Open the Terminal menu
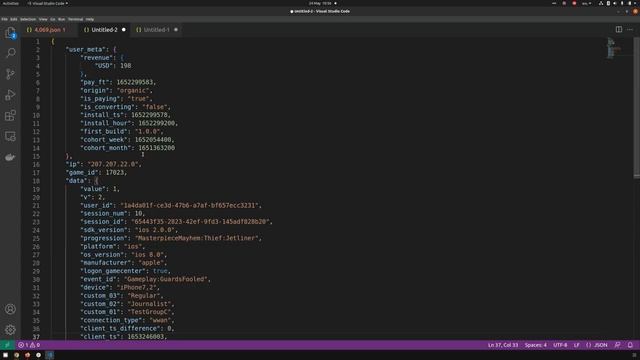Image resolution: width=640 pixels, height=360 pixels. (x=75, y=19)
